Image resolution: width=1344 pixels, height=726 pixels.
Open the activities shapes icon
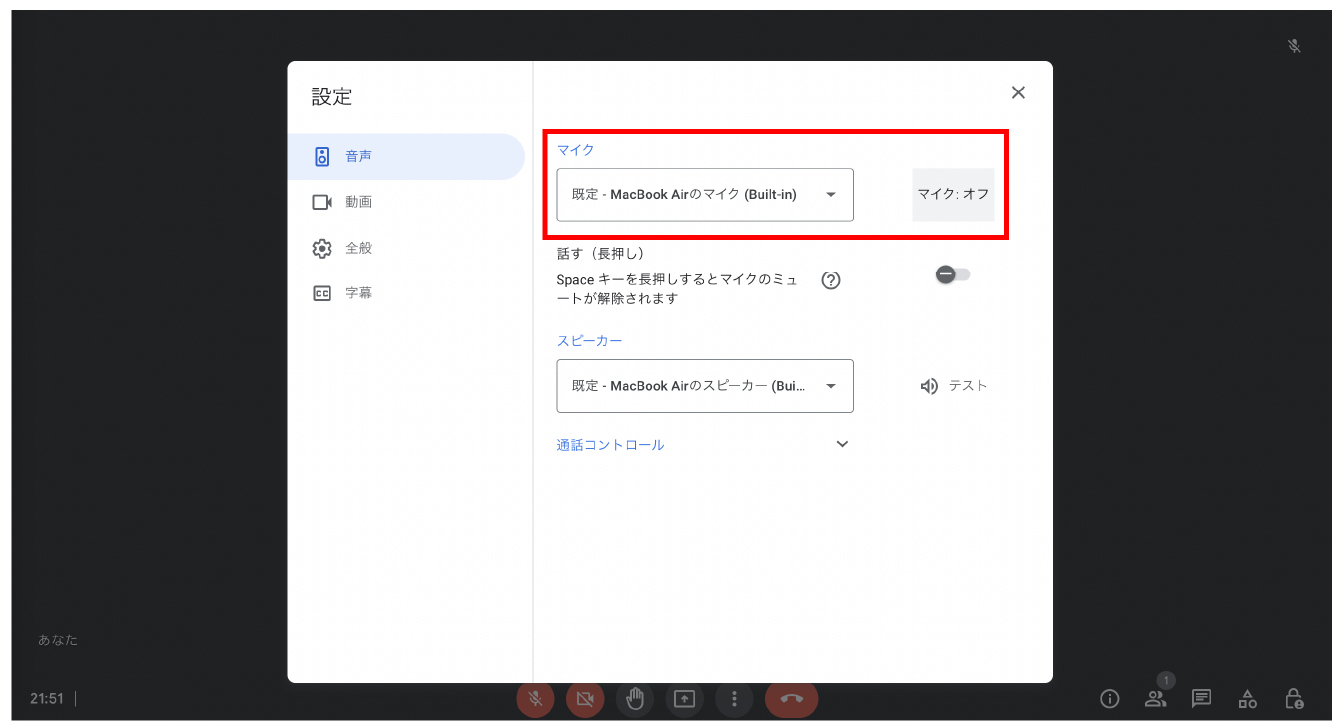point(1248,698)
